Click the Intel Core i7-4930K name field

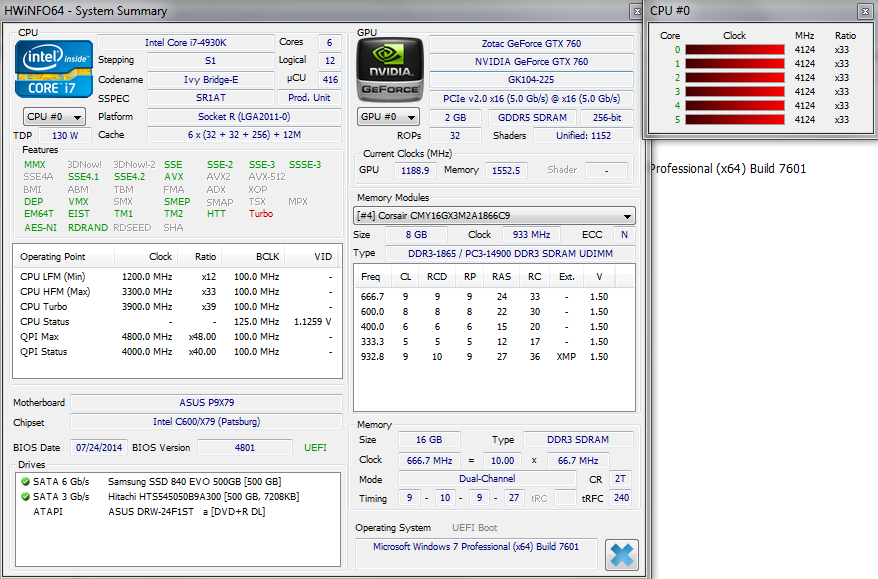[186, 43]
